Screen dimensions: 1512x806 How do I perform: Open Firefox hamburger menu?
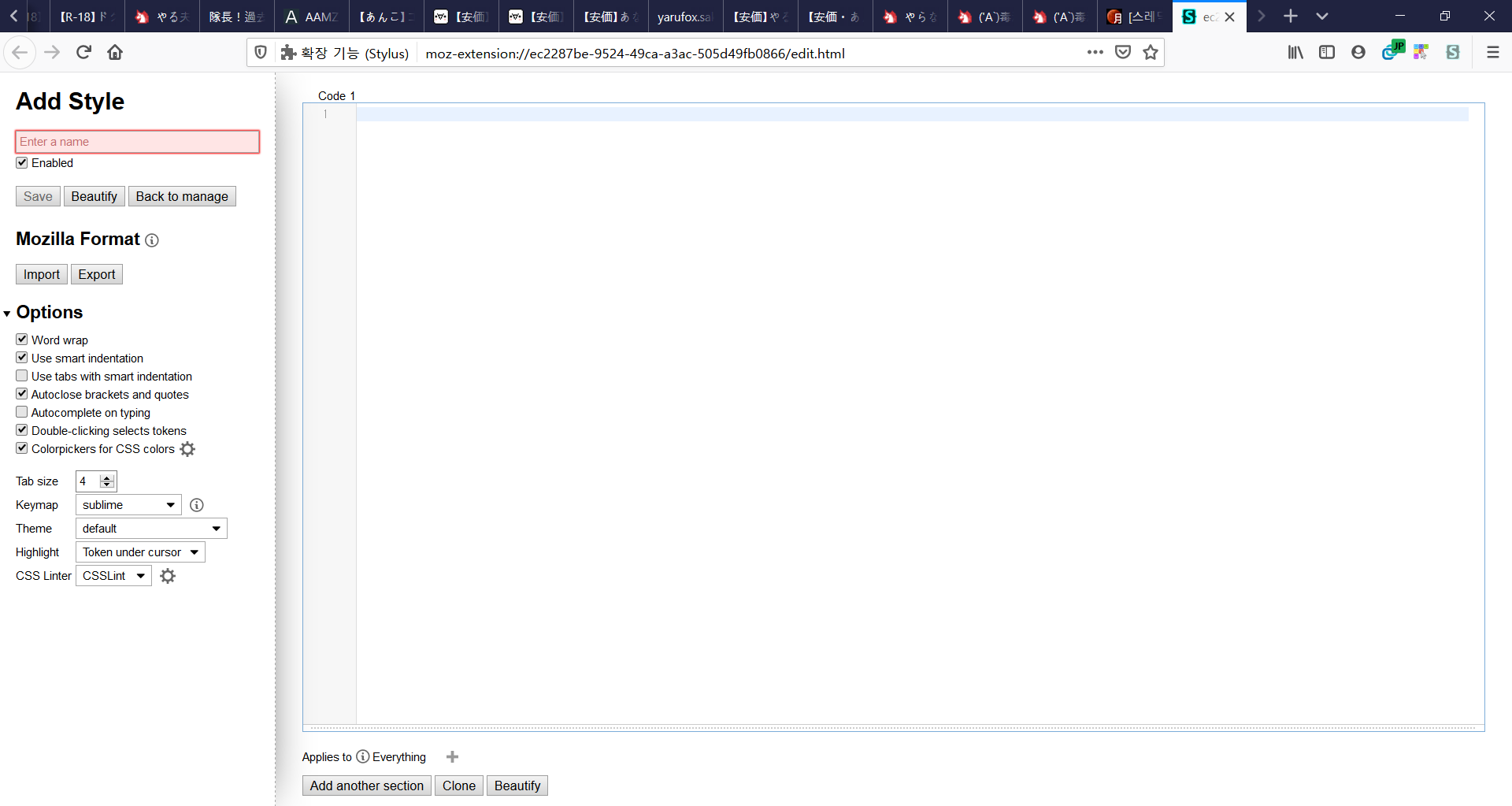[x=1492, y=52]
